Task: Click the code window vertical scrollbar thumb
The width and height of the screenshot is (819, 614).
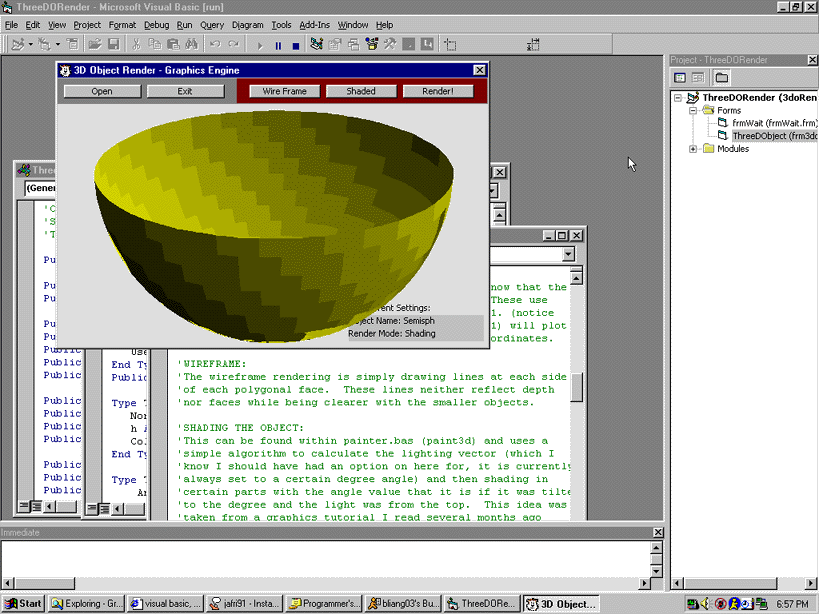Action: coord(576,387)
